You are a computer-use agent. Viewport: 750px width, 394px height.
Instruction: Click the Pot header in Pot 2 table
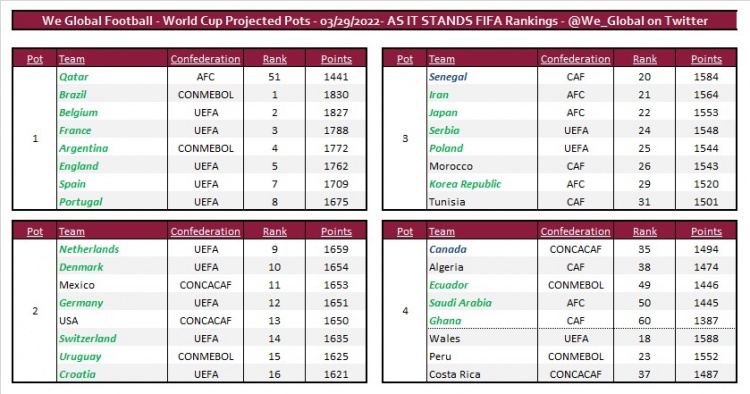coord(35,231)
